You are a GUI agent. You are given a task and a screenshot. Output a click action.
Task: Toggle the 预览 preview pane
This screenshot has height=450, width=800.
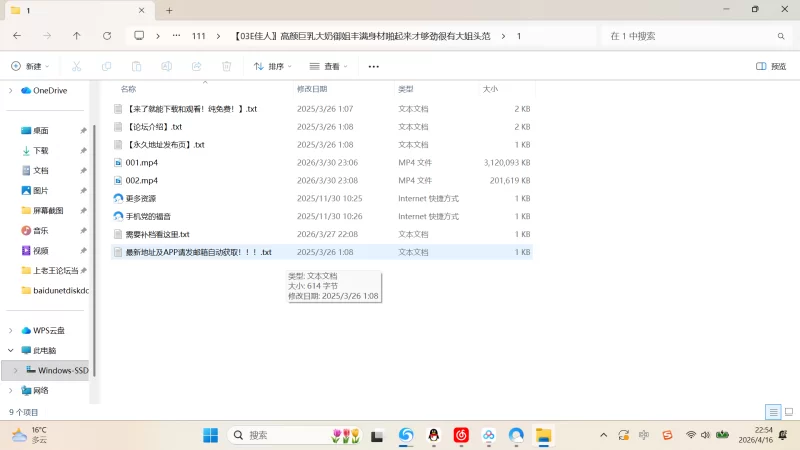(x=770, y=66)
